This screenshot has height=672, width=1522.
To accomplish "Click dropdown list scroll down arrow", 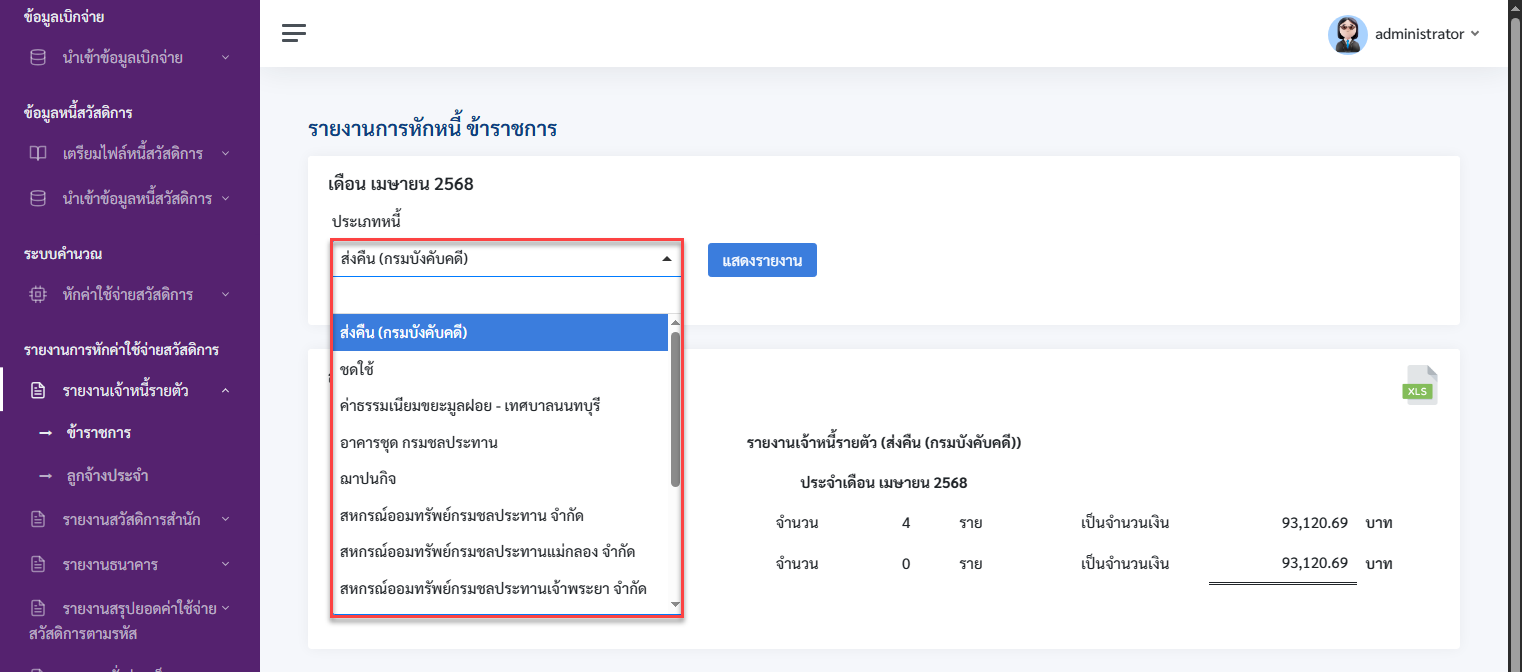I will pos(675,604).
